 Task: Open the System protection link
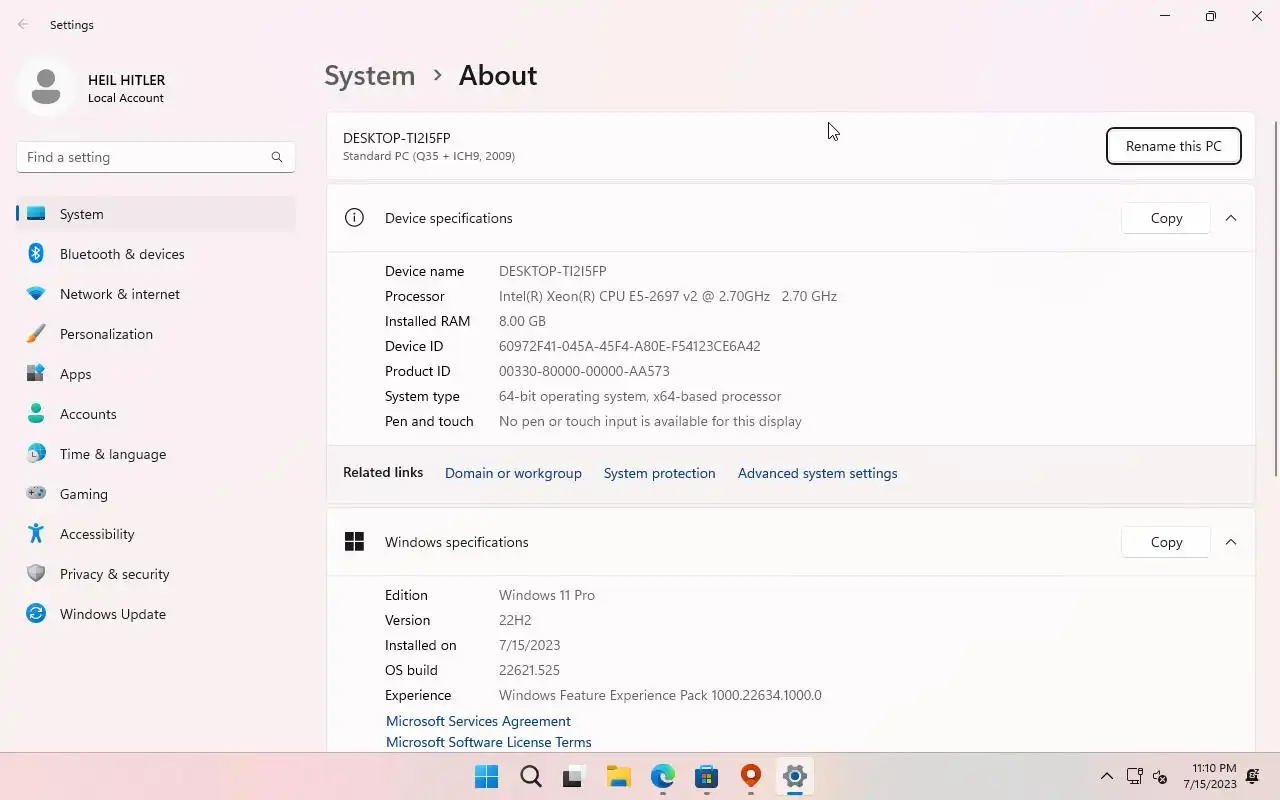pos(660,473)
